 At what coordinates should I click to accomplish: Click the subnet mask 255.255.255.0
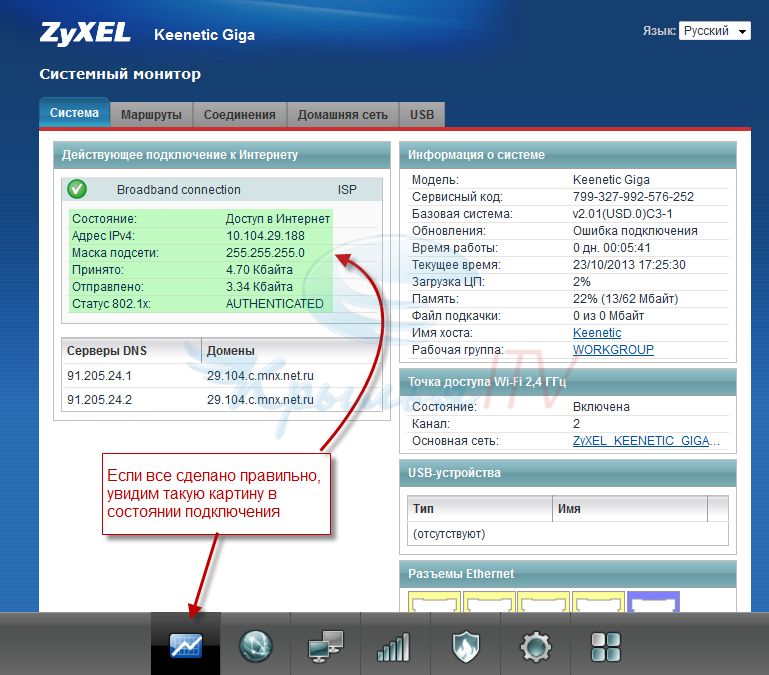click(x=265, y=253)
